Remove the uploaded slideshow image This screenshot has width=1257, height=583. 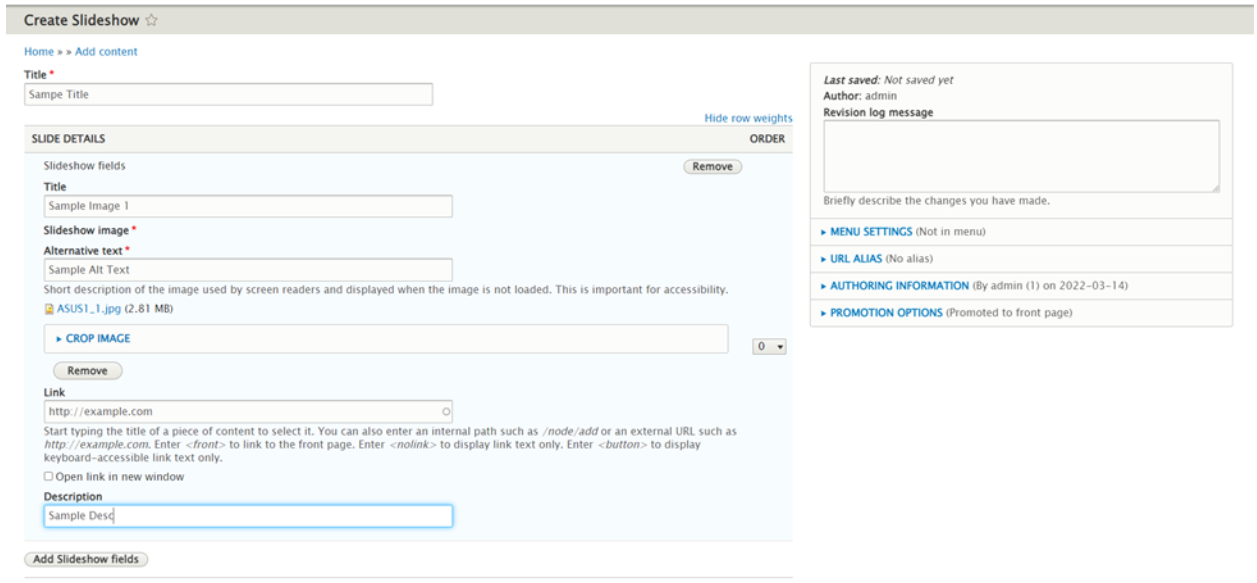point(87,371)
